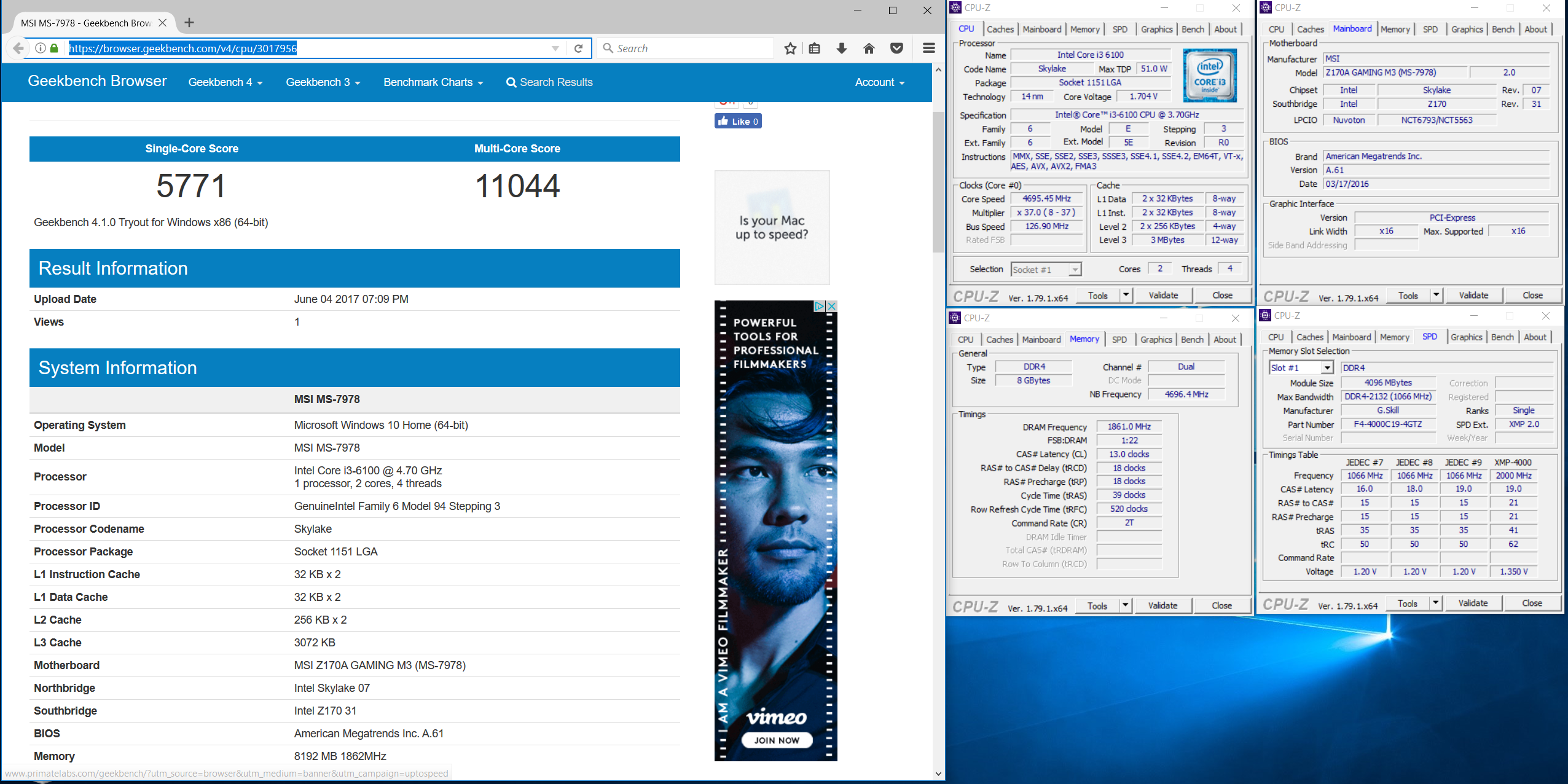This screenshot has height=784, width=1568.
Task: Click Close in the Mainboard window
Action: (x=1532, y=295)
